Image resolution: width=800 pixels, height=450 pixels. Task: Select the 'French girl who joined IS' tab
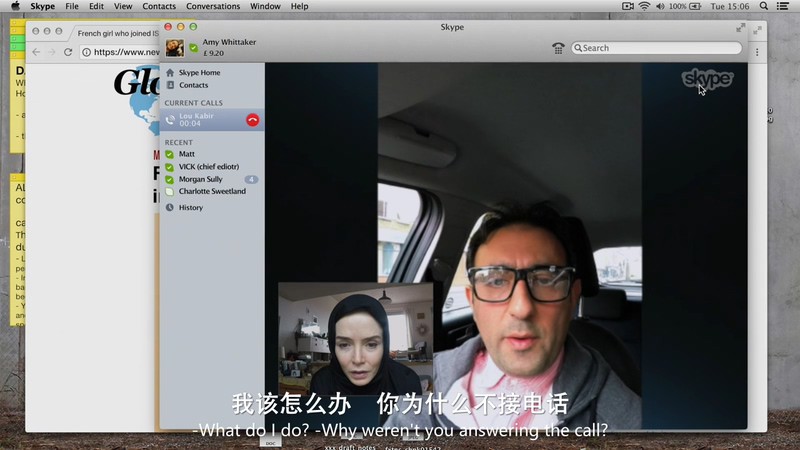pos(118,33)
